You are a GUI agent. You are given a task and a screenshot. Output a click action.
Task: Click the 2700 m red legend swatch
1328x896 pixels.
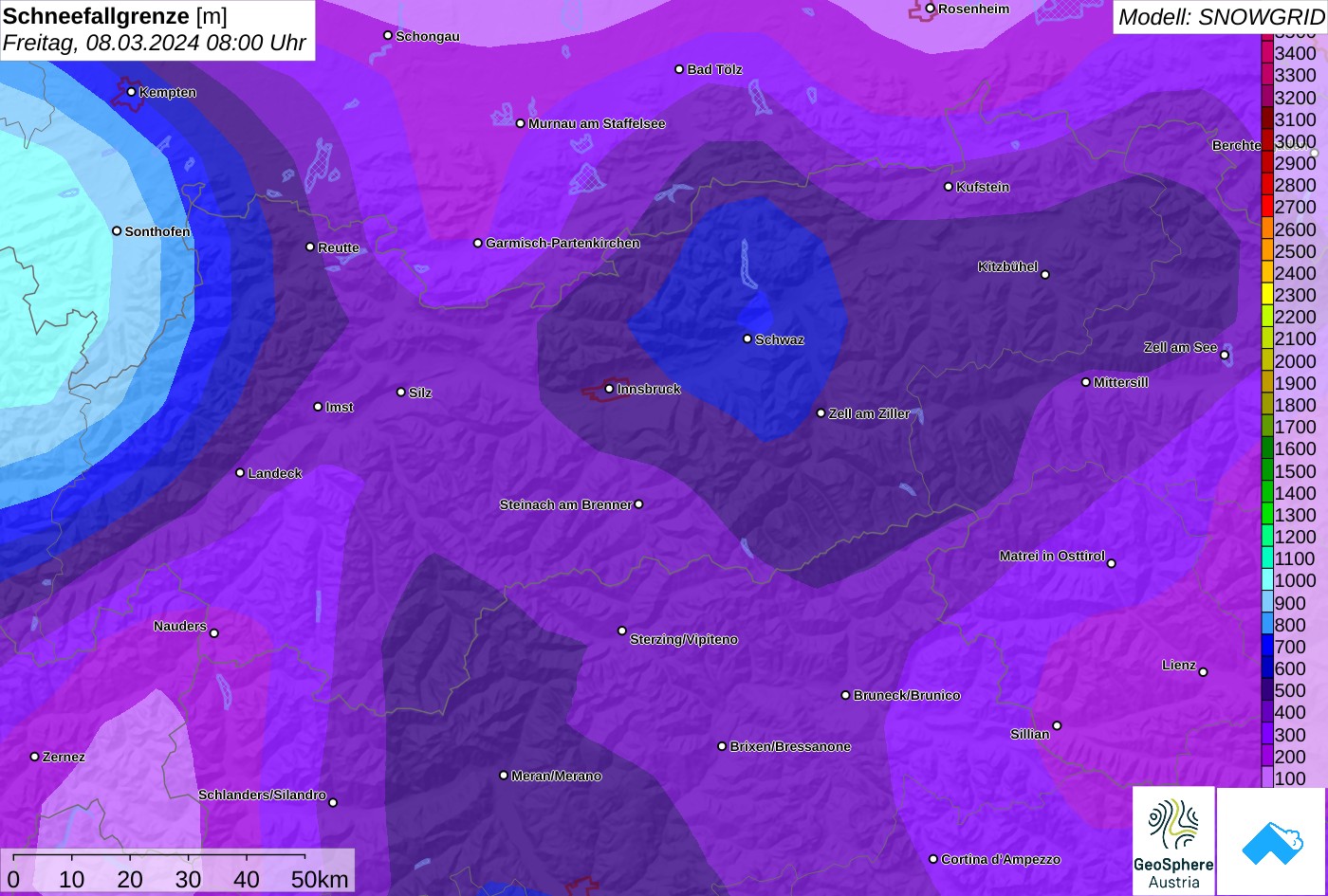(1267, 207)
